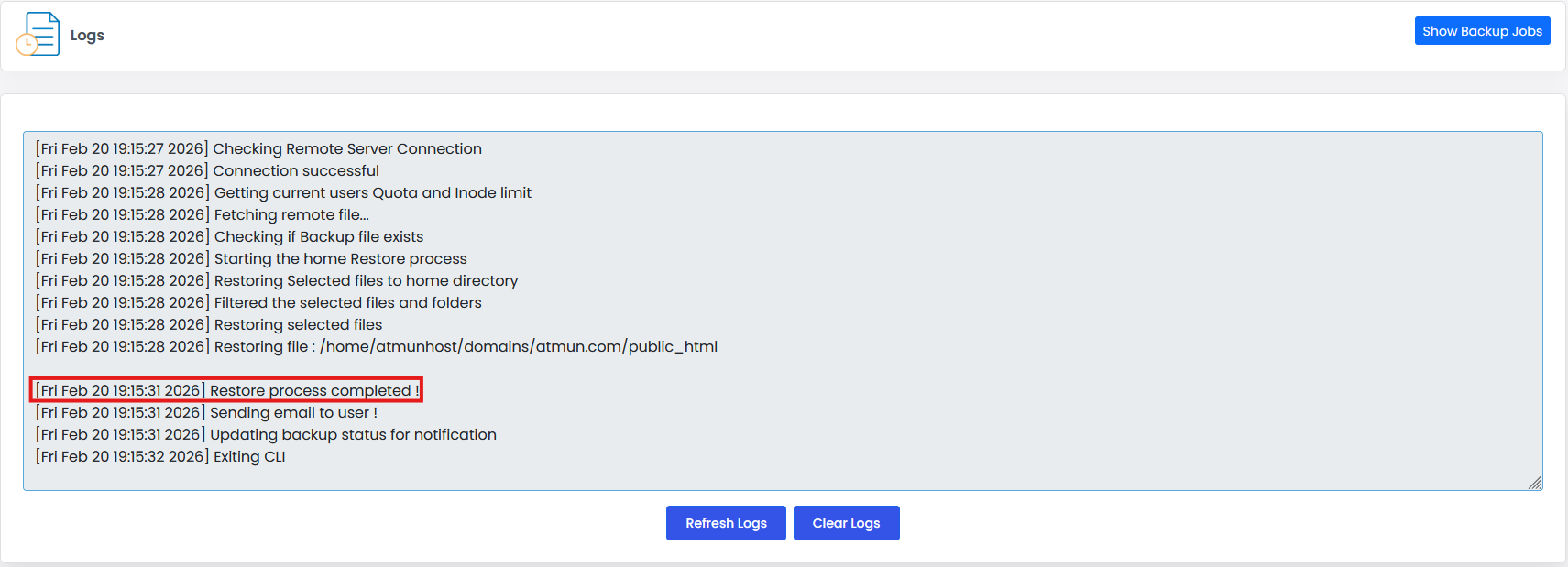Screen dimensions: 1568x567
Task: Click the Logs document clock icon
Action: pyautogui.click(x=38, y=35)
